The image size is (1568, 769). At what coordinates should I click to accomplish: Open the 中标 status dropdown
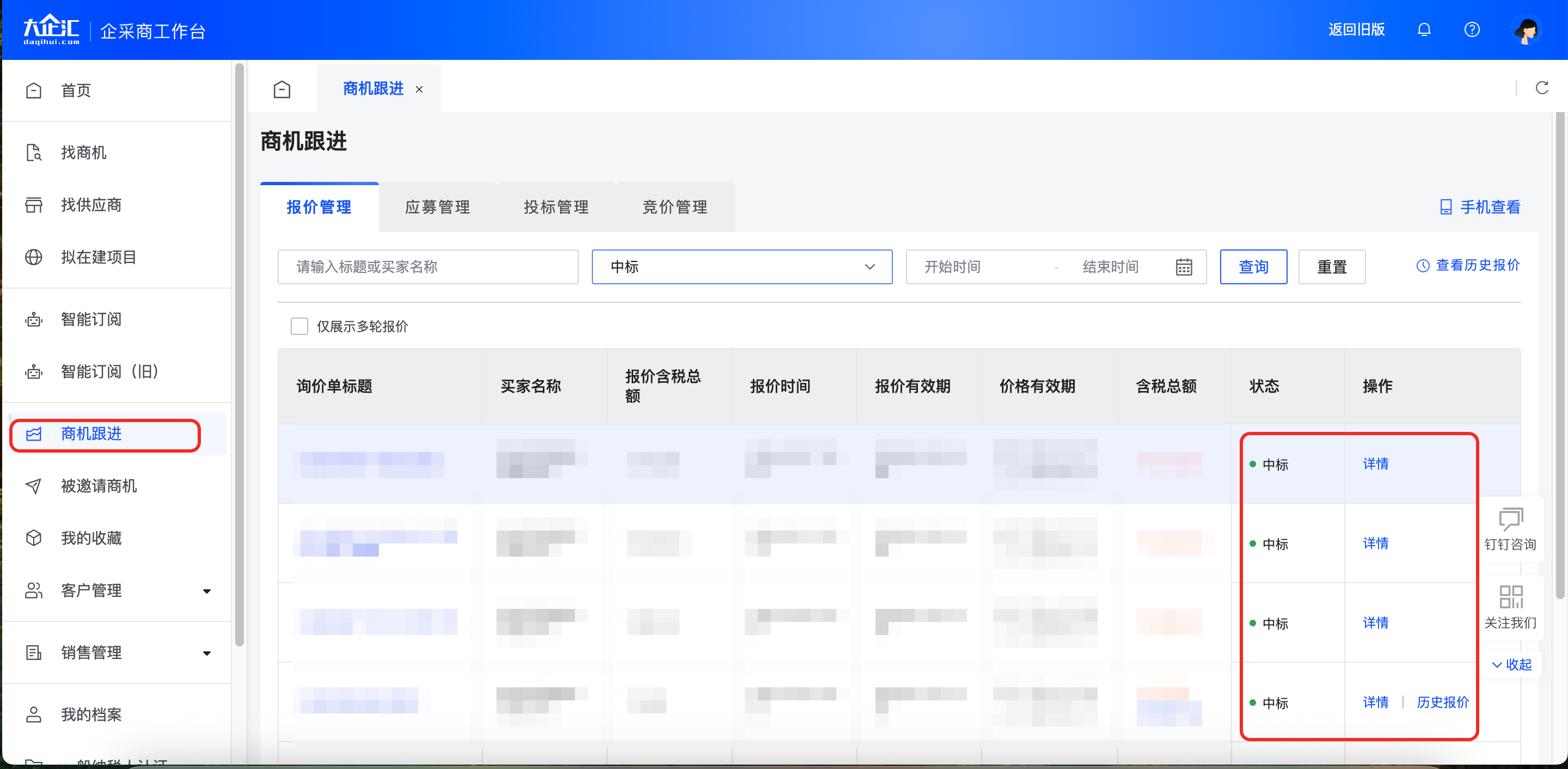[x=742, y=267]
